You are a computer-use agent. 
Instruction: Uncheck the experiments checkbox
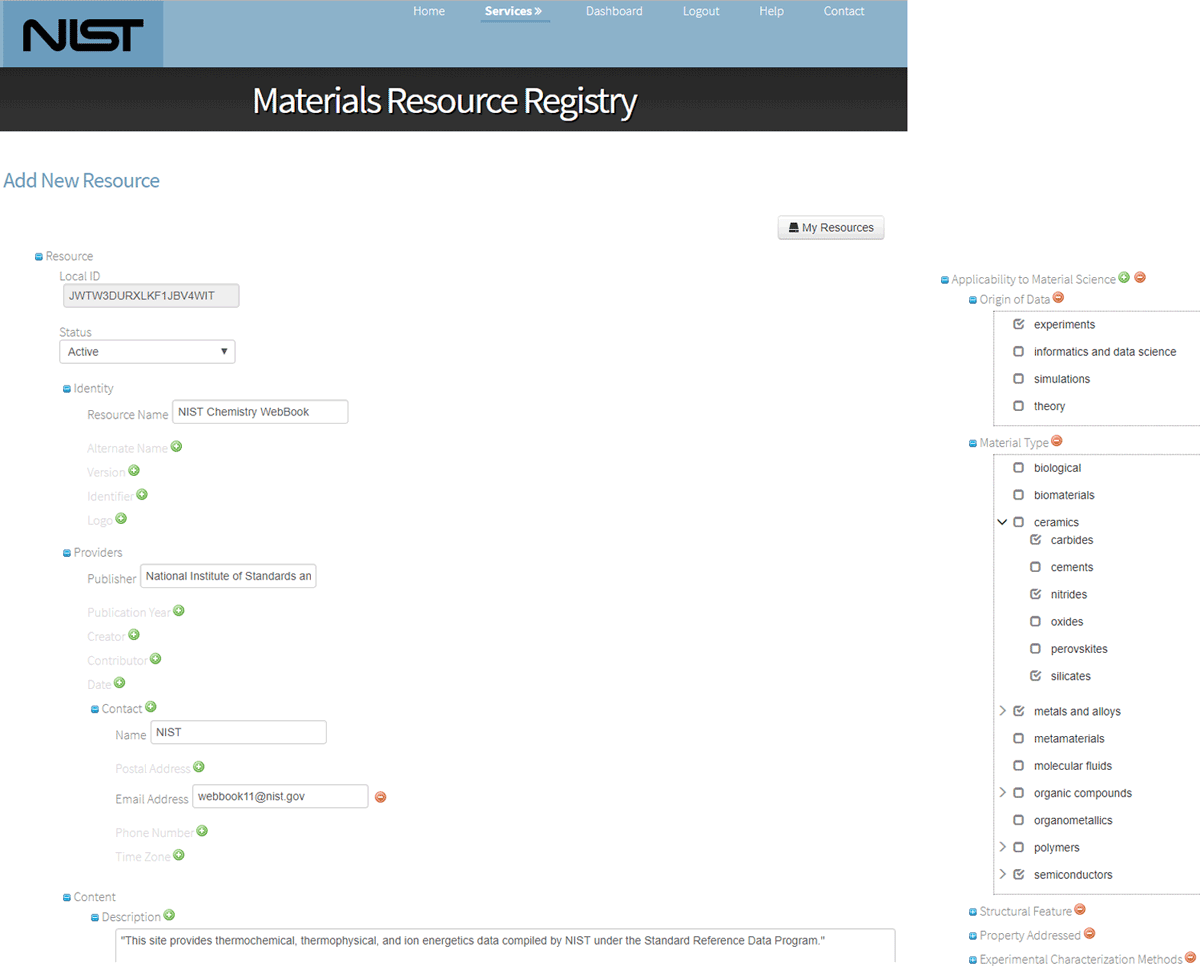point(1019,324)
